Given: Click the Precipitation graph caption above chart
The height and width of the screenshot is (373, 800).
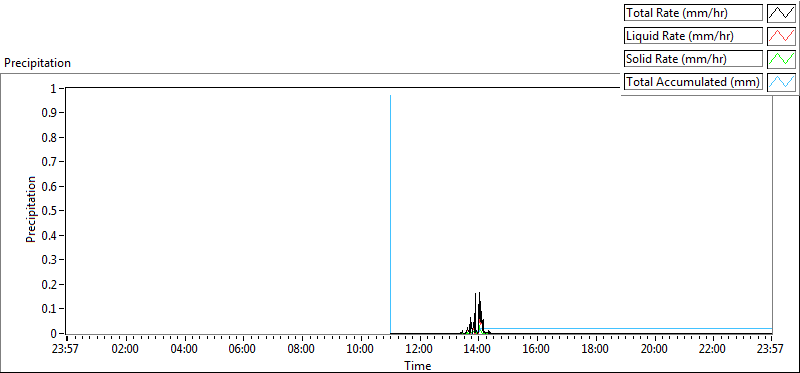Looking at the screenshot, I should point(37,63).
